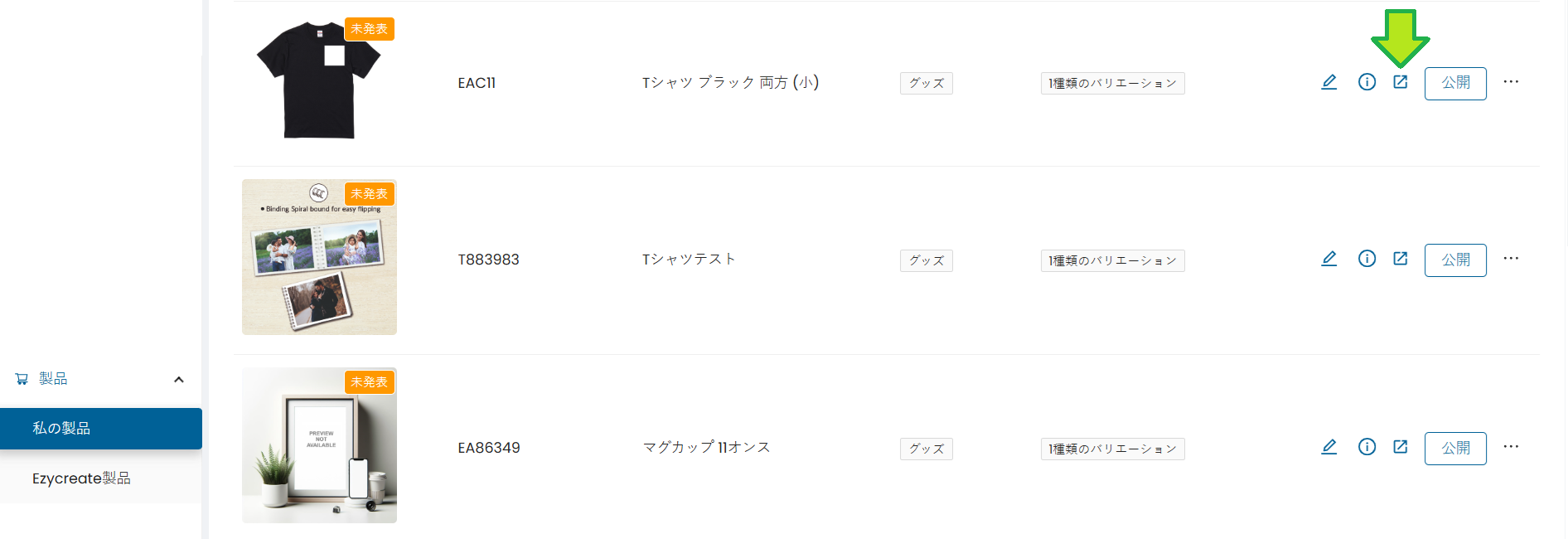Image resolution: width=1568 pixels, height=539 pixels.
Task: View info icon for EA86349 mug
Action: click(x=1367, y=447)
